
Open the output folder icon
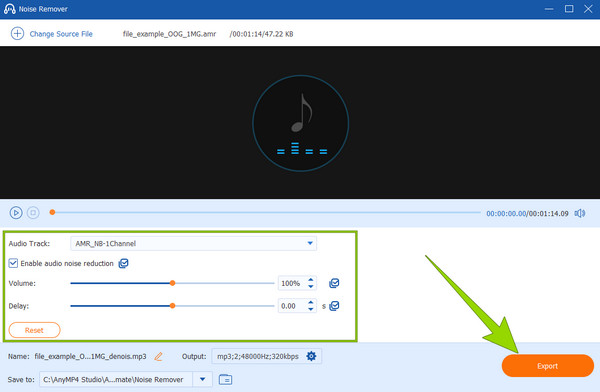[225, 380]
